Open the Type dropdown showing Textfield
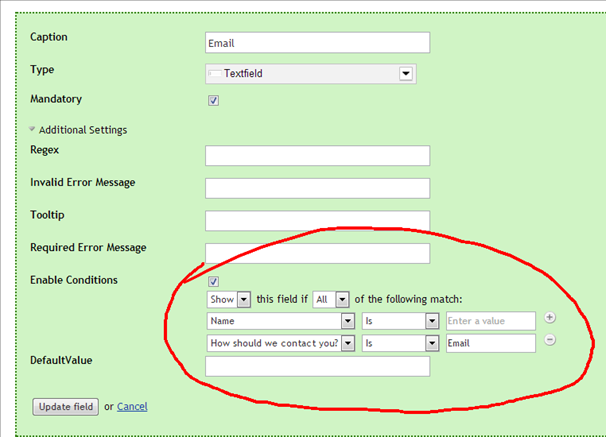Screen dimensions: 606x437 [311, 73]
